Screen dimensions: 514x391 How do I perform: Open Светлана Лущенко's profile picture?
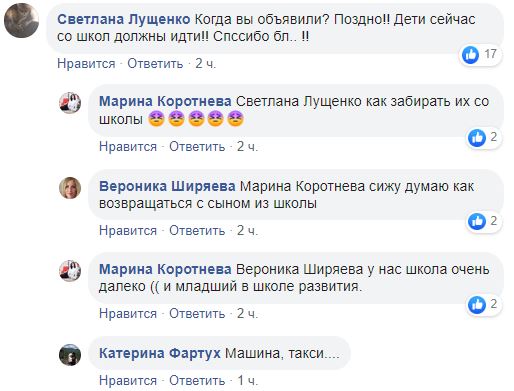point(21,20)
